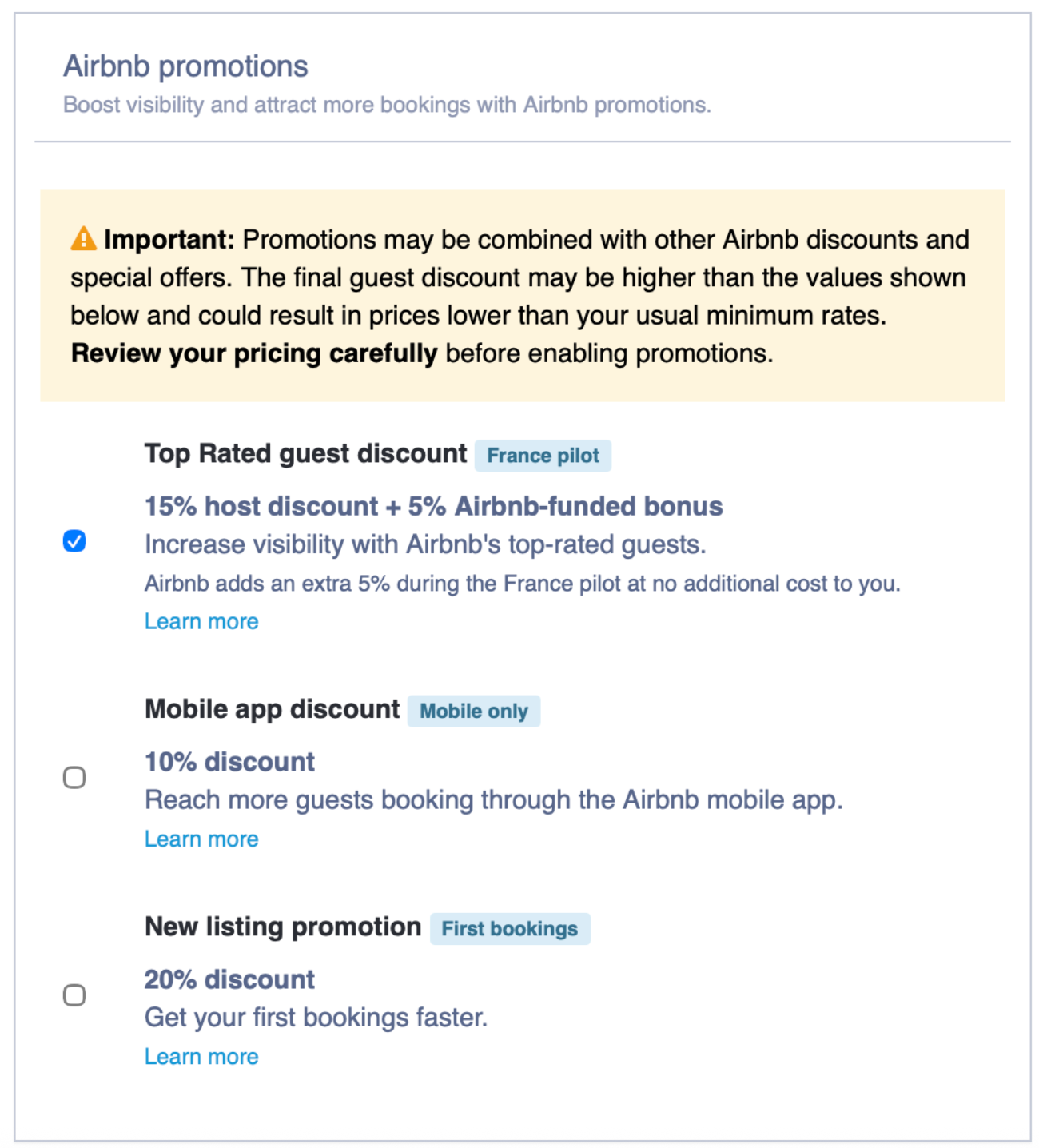Enable the New listing promotion checkbox
This screenshot has height=1148, width=1039.
tap(74, 995)
